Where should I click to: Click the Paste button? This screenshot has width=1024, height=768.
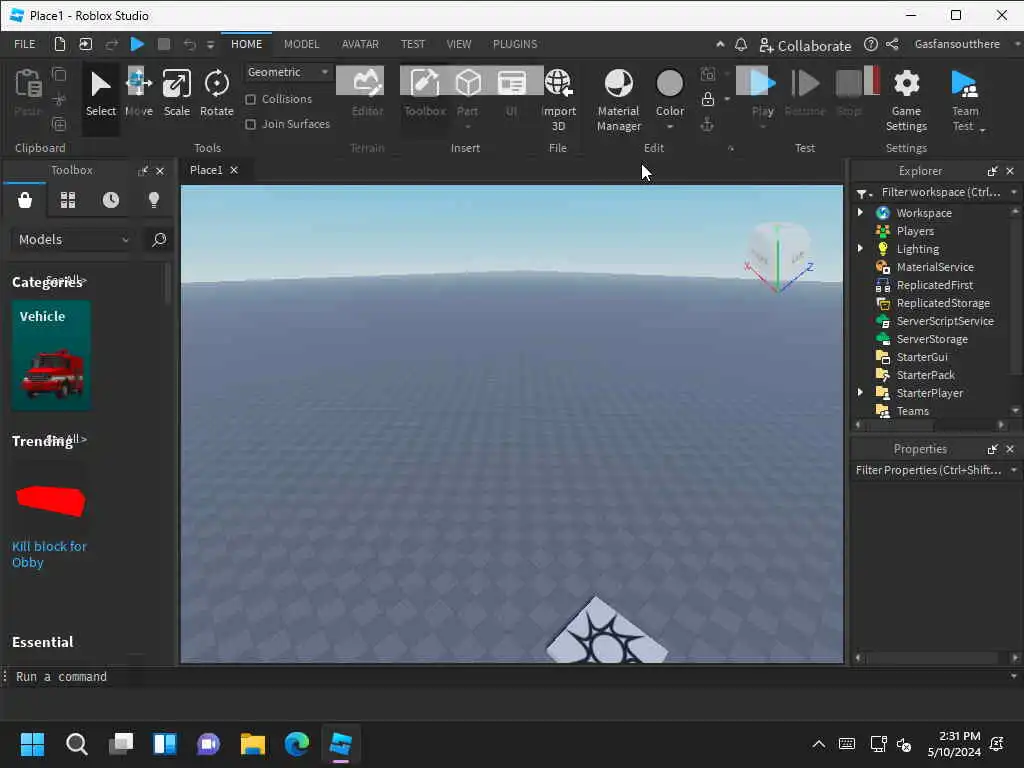tap(28, 92)
